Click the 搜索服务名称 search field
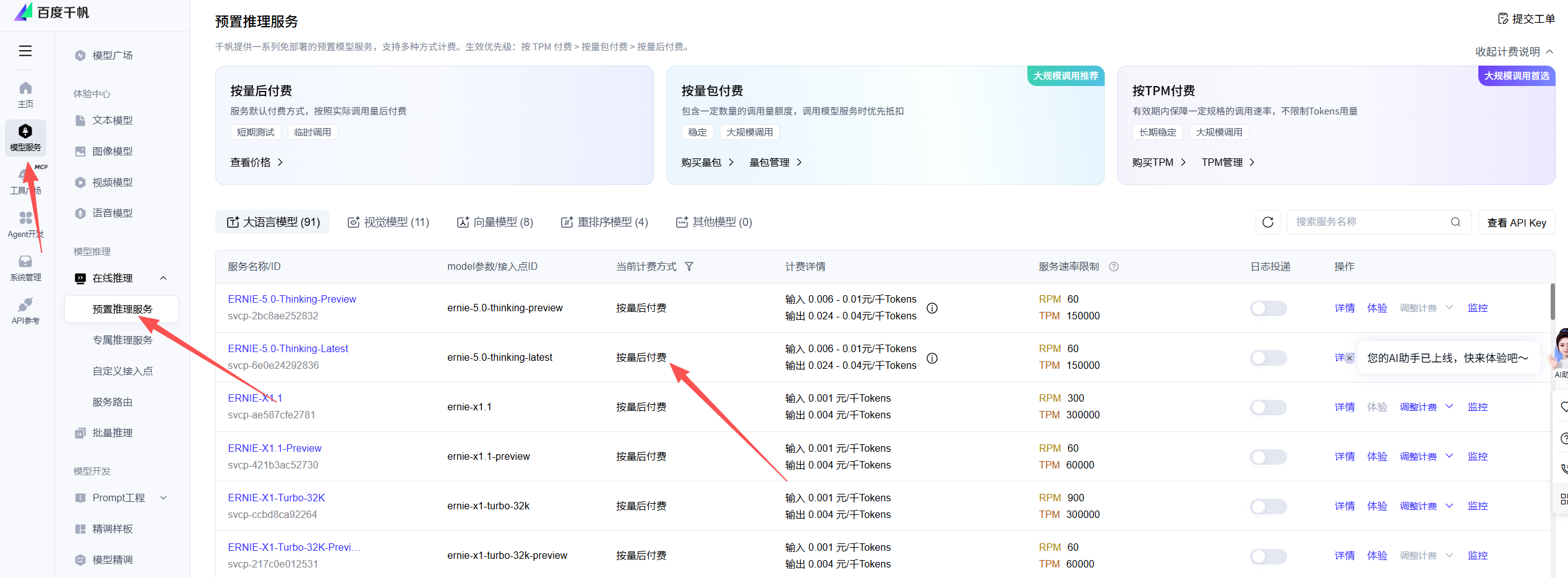 [x=1369, y=222]
